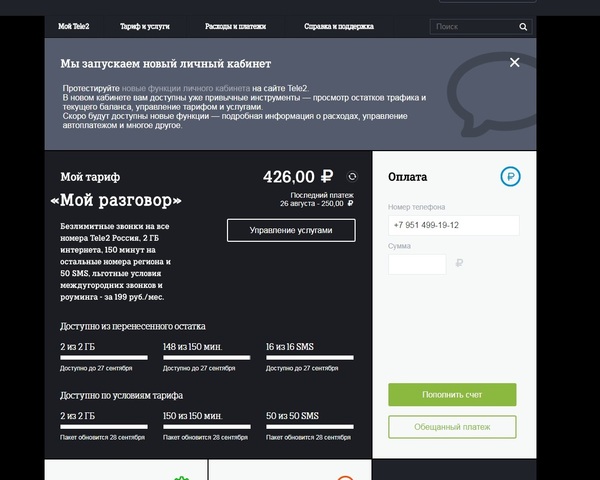Follow the новые функции личного кабинета link
This screenshot has height=480, width=600.
click(x=186, y=88)
